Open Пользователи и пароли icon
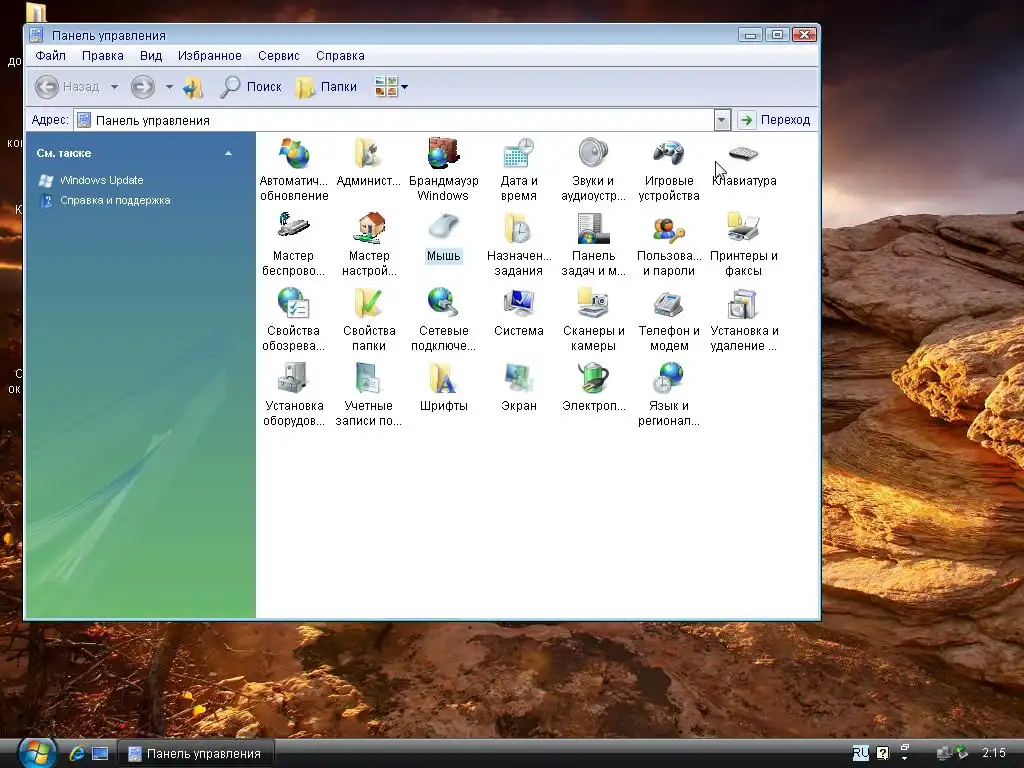1024x768 pixels. 669,244
